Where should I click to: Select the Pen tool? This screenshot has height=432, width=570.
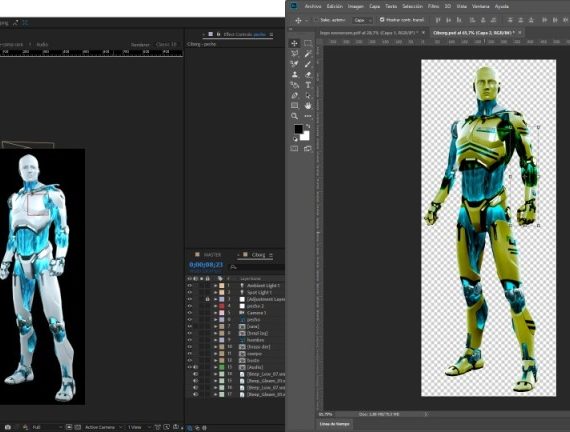(294, 96)
